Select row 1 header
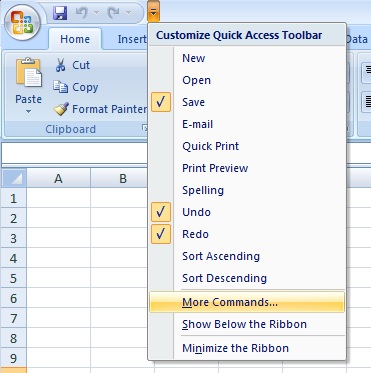 (x=14, y=198)
